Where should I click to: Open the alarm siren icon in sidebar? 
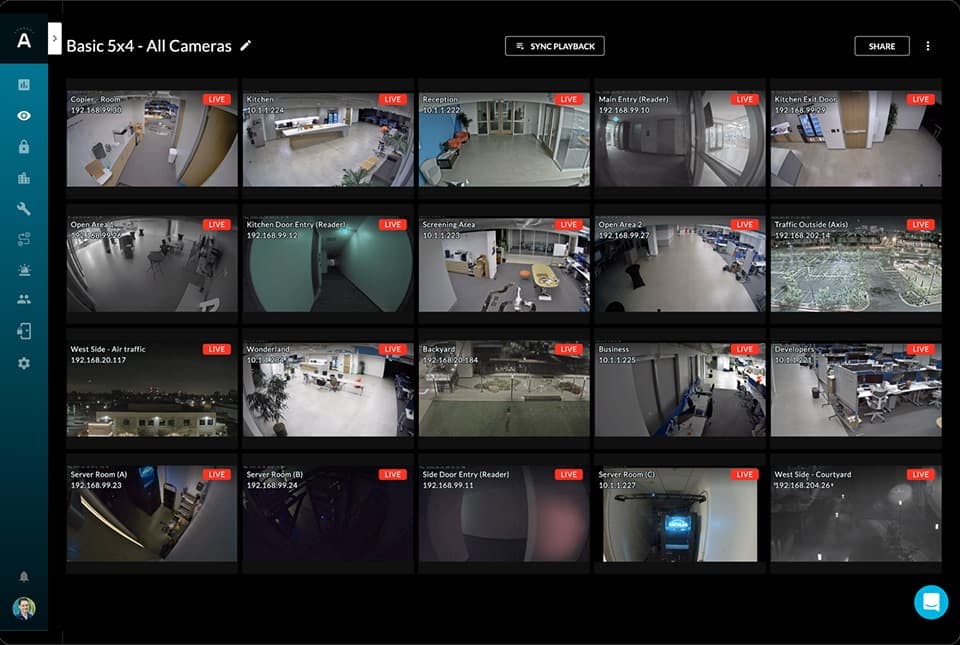pyautogui.click(x=24, y=270)
